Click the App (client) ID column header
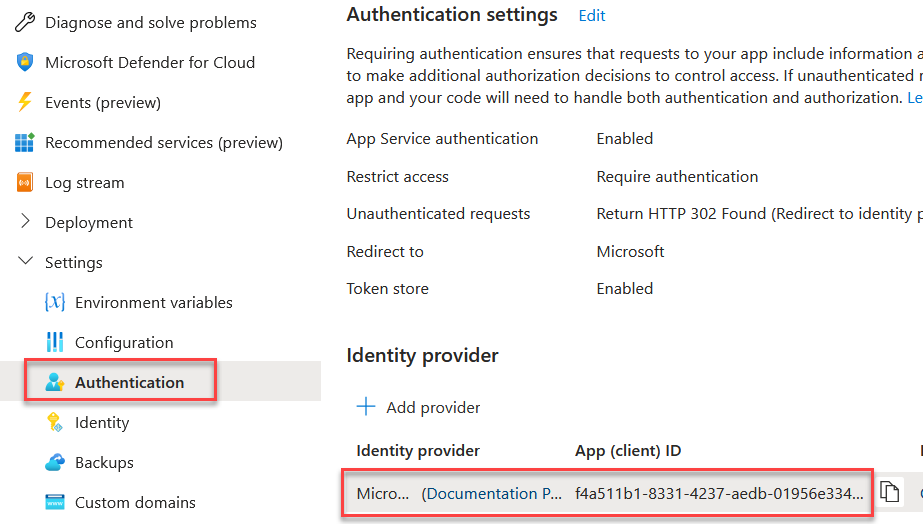The height and width of the screenshot is (524, 923). coord(628,450)
